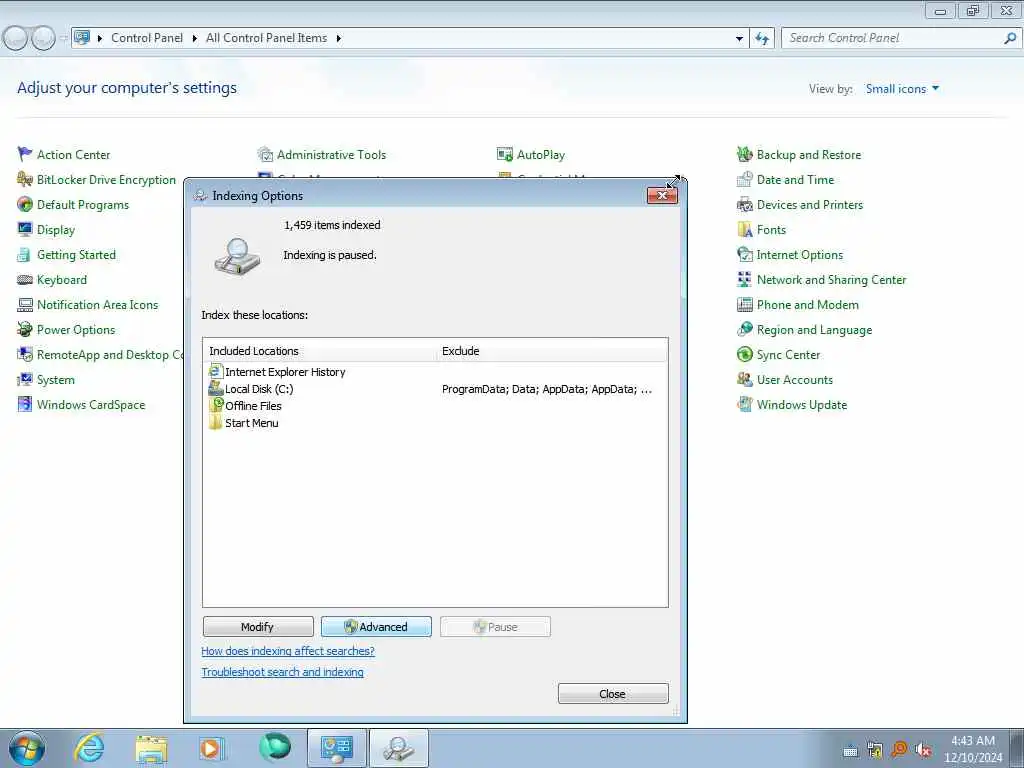Viewport: 1024px width, 768px height.
Task: Click the Internet Options icon
Action: pyautogui.click(x=744, y=255)
